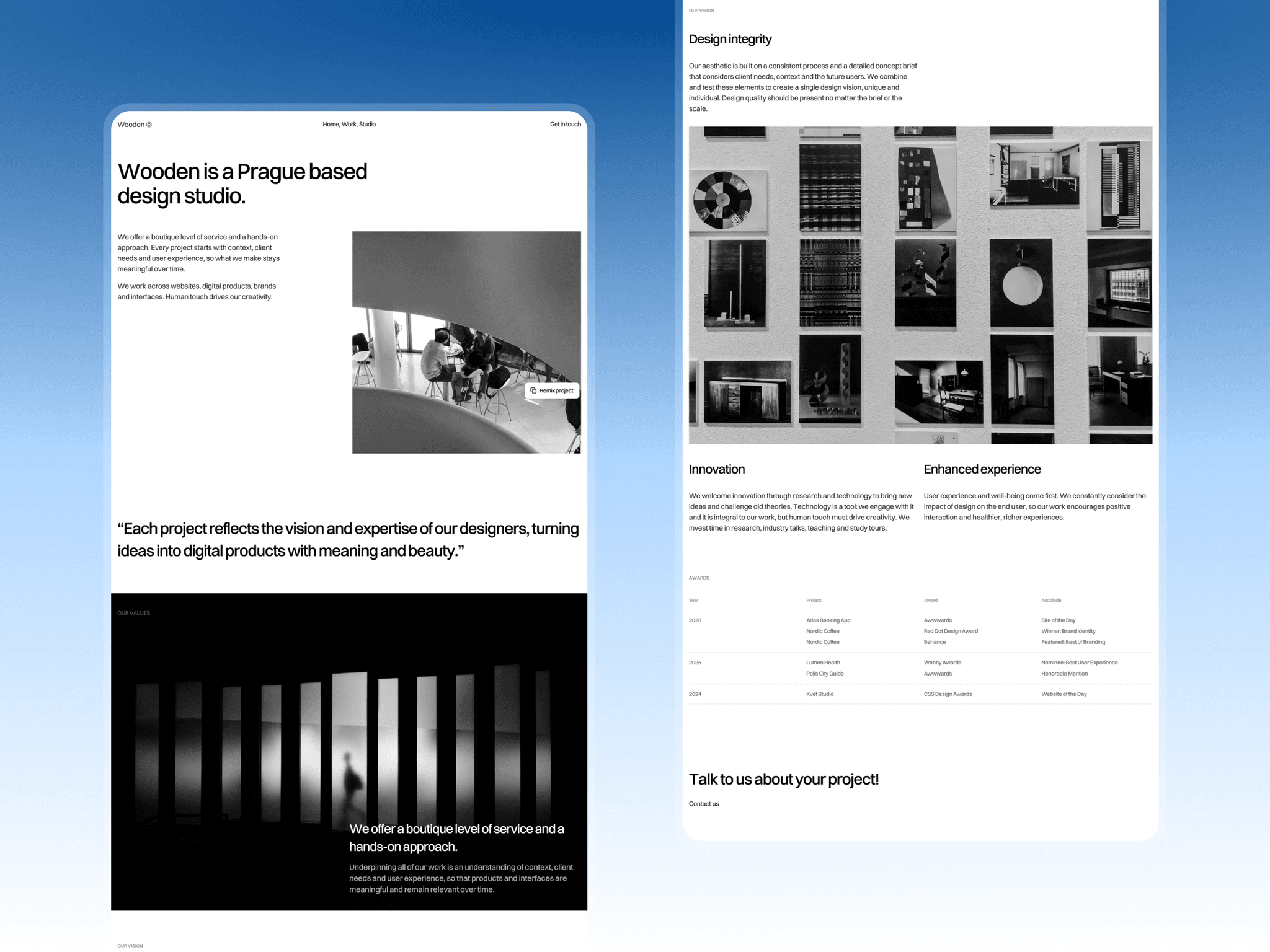Click the Enhanced experience heading

pos(982,469)
